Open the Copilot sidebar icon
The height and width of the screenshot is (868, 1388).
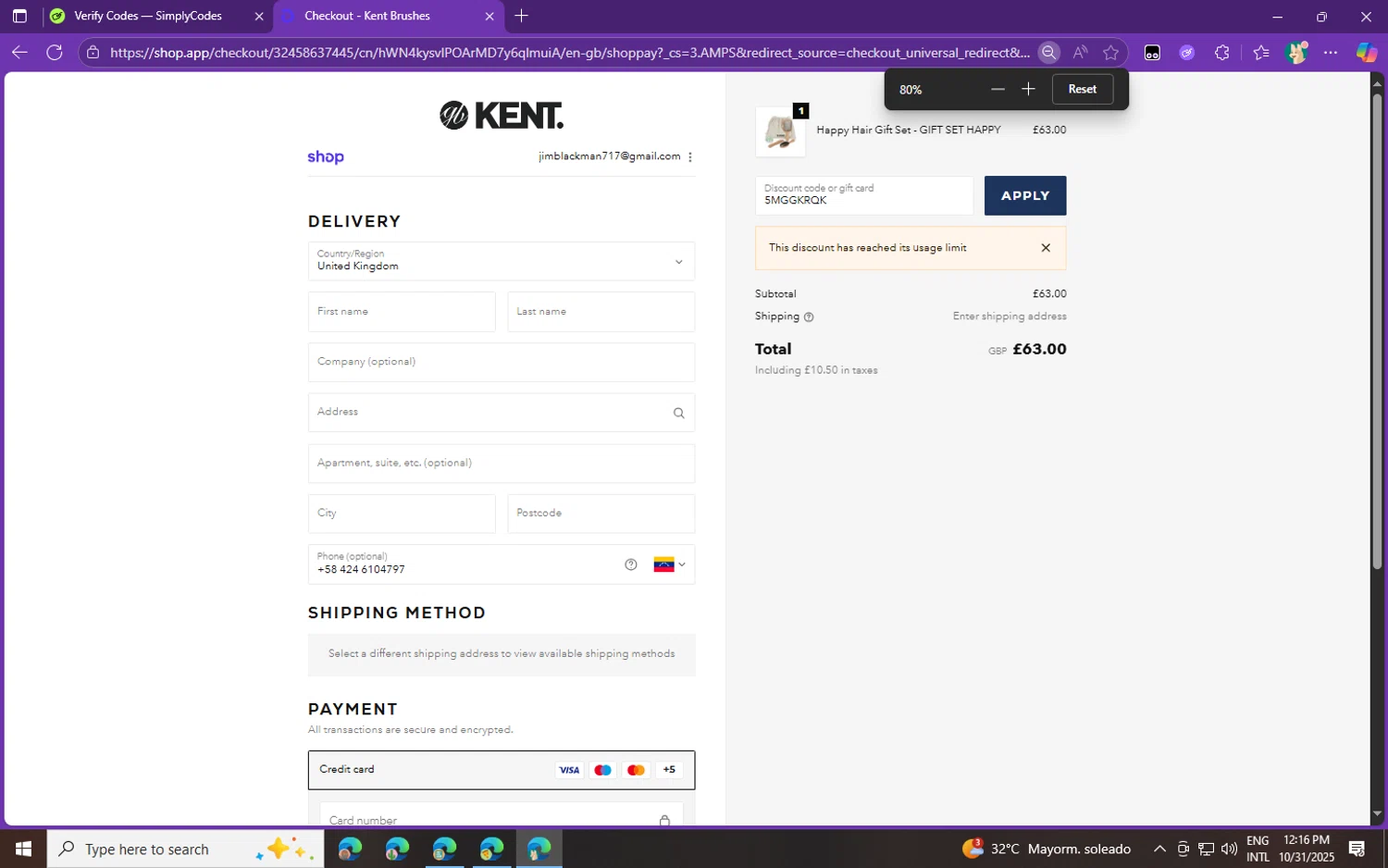click(x=1367, y=53)
